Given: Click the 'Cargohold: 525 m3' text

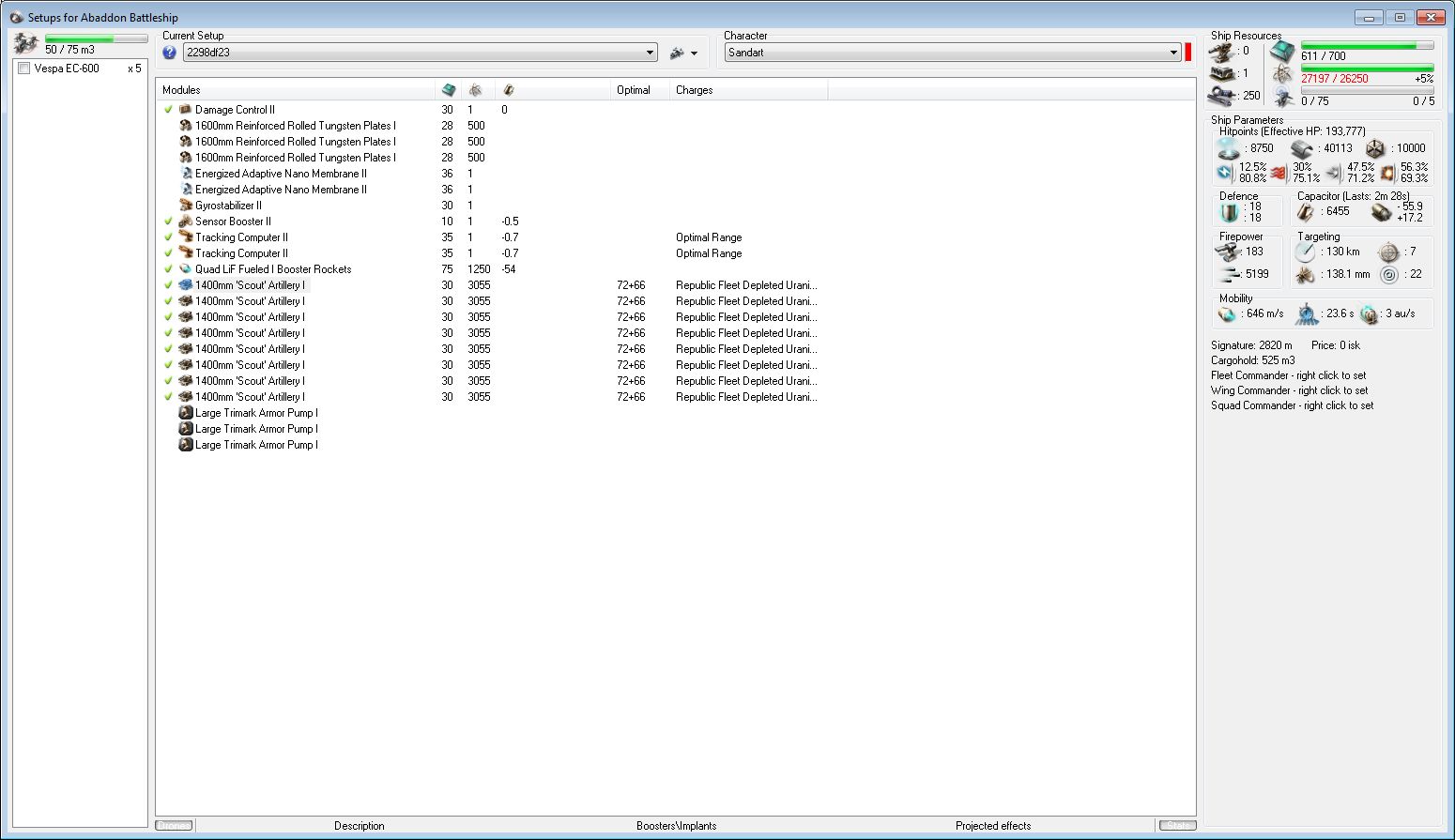Looking at the screenshot, I should (x=1253, y=360).
